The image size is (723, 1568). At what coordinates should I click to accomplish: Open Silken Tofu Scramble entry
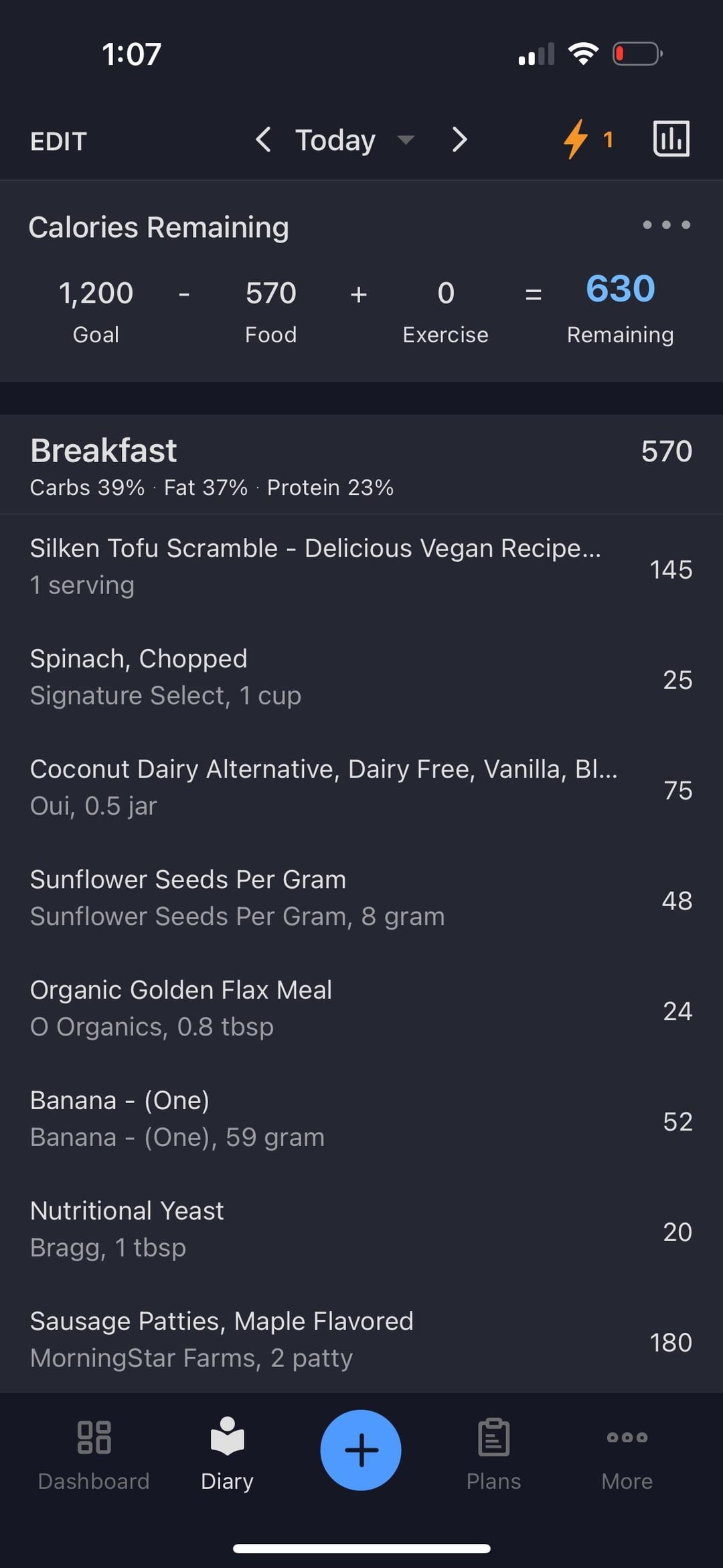(x=315, y=567)
